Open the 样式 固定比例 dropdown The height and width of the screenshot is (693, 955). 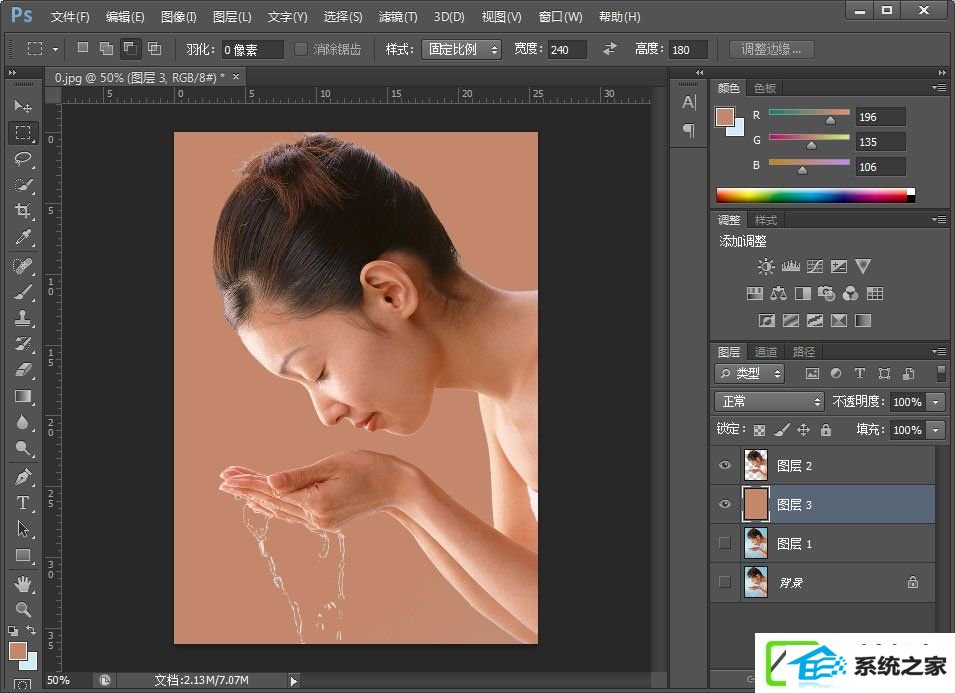click(x=460, y=49)
